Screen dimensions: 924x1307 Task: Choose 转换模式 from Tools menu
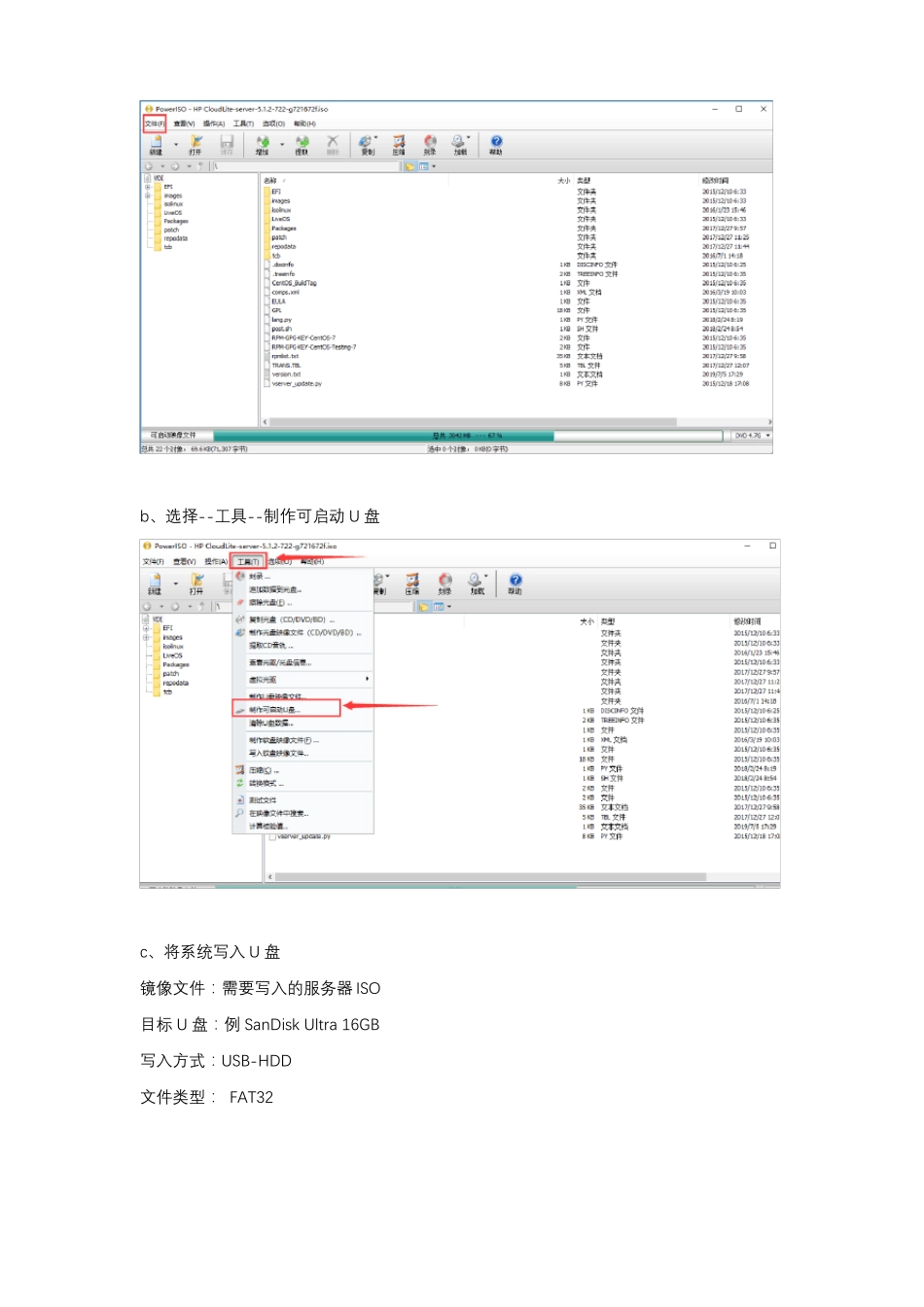pos(303,783)
